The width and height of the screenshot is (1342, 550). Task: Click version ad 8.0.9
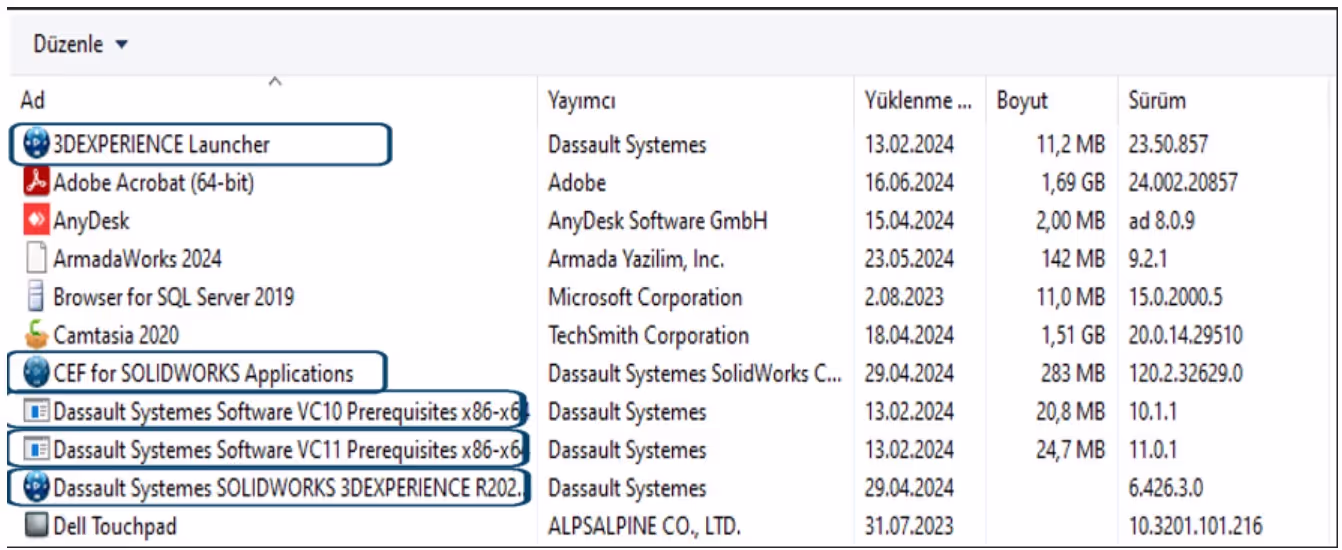(1162, 220)
